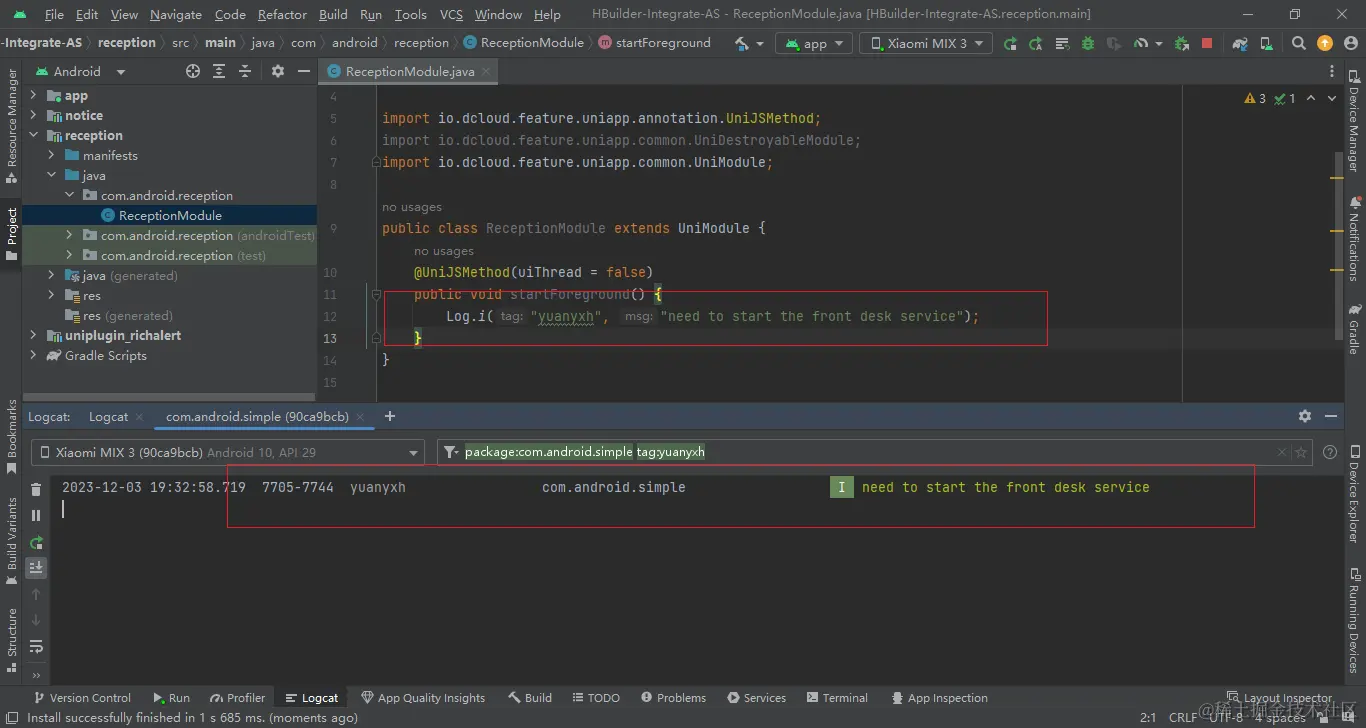The image size is (1366, 728).
Task: Click Sync Project with Gradle Files icon
Action: click(1240, 43)
